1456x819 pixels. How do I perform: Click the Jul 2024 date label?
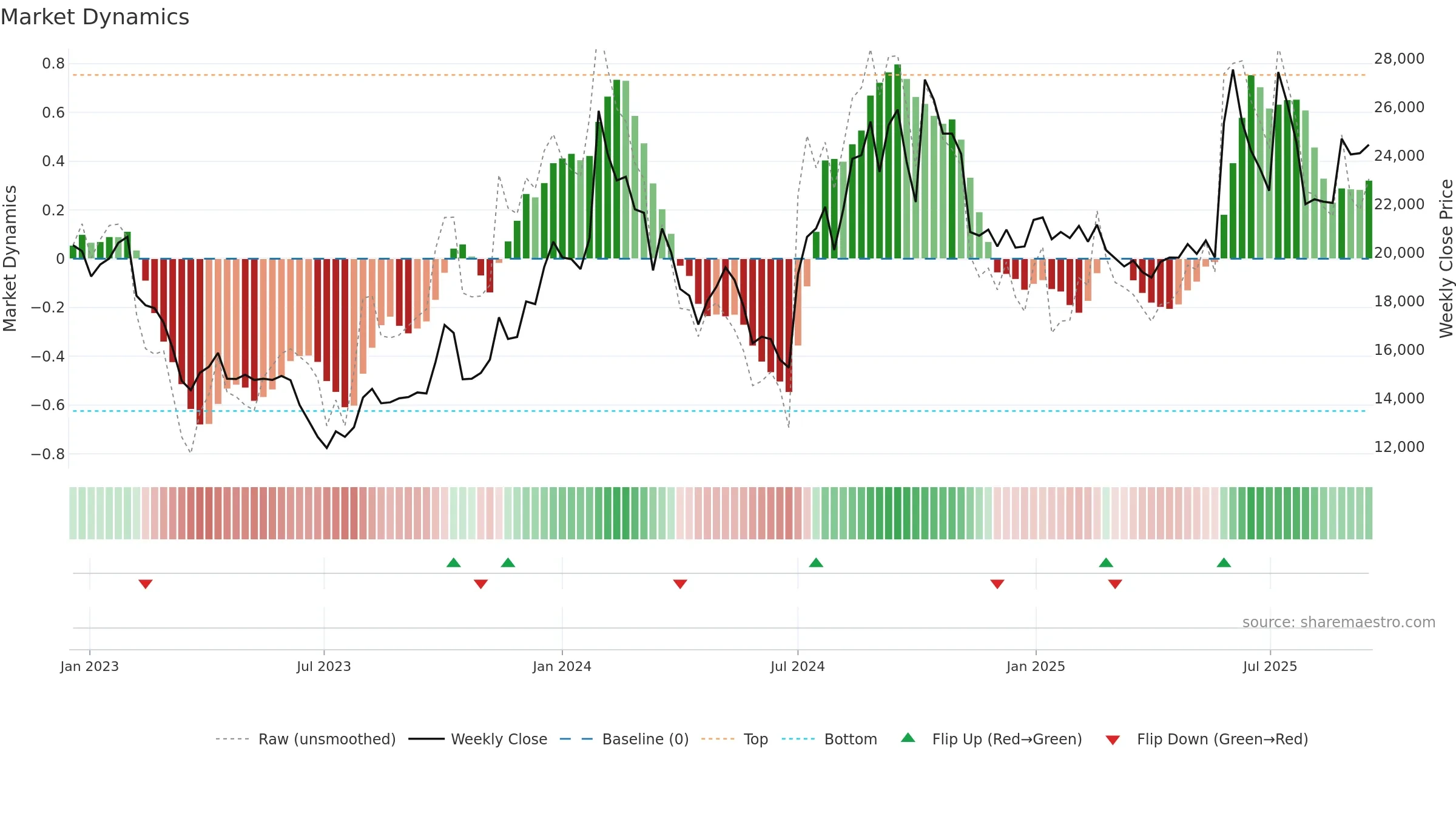(x=798, y=666)
